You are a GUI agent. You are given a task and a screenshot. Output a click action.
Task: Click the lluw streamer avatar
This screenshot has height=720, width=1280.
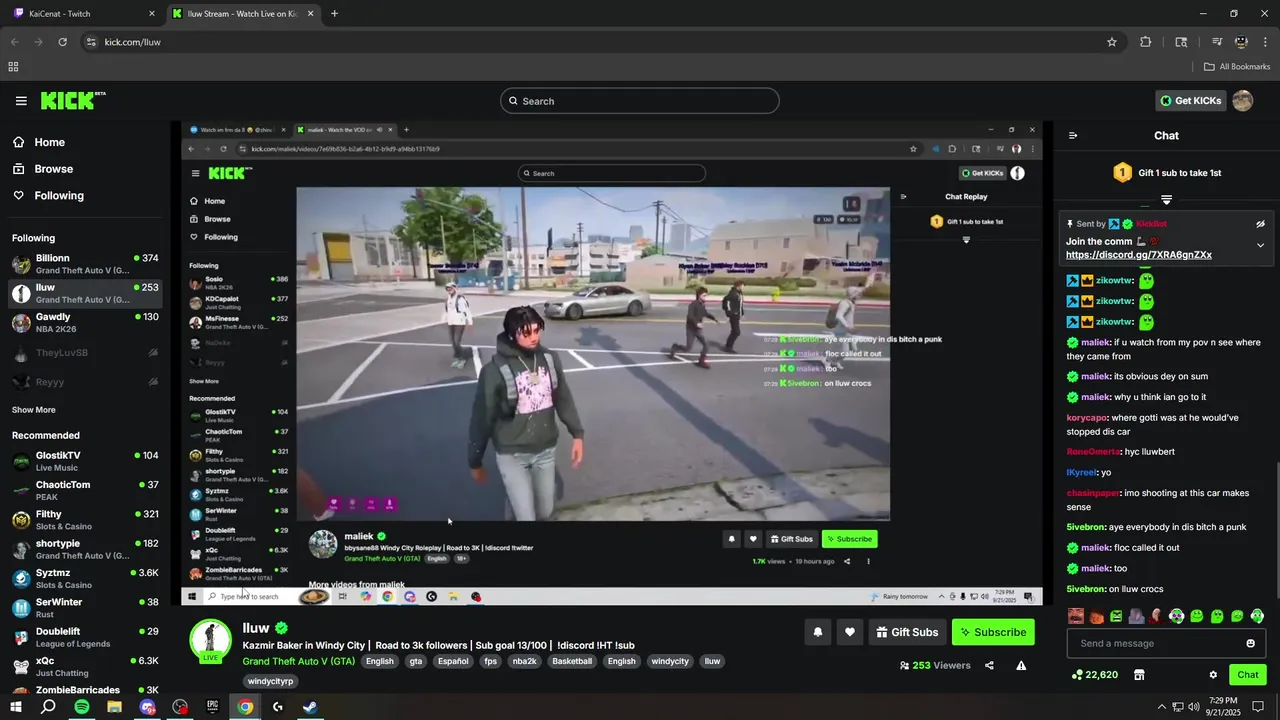pyautogui.click(x=211, y=640)
